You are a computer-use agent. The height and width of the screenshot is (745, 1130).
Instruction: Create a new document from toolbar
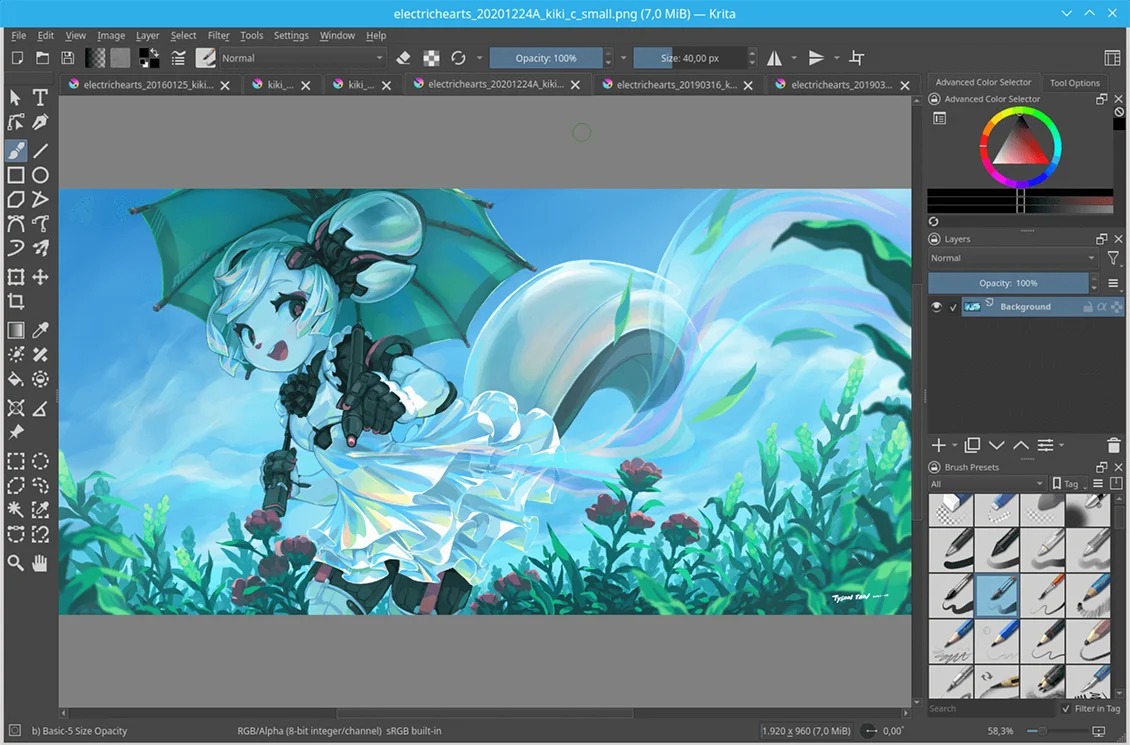(x=17, y=58)
